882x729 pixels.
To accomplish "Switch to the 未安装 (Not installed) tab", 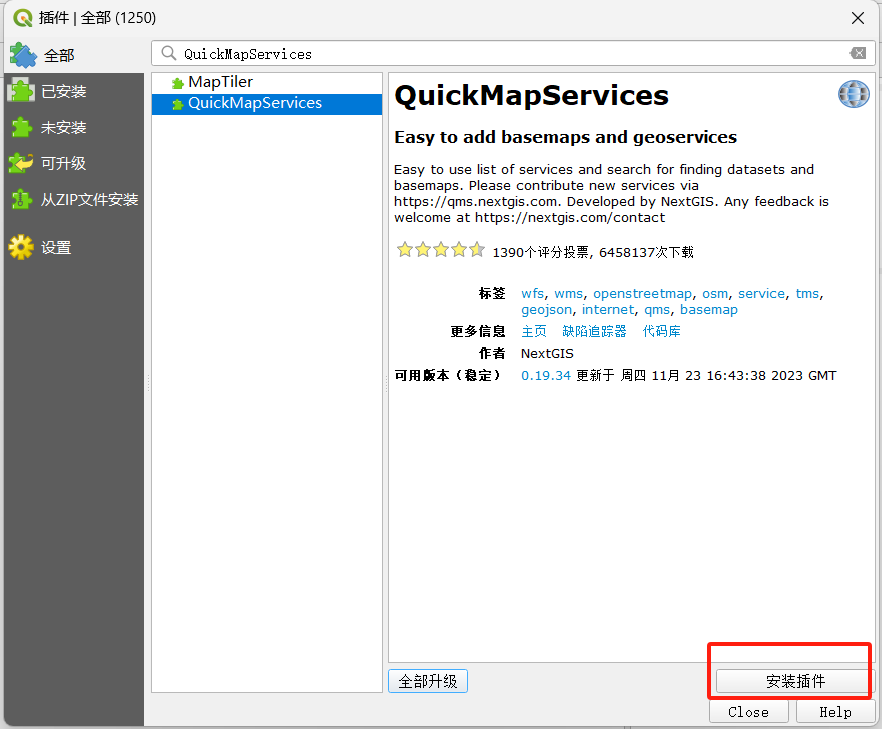I will [x=74, y=127].
